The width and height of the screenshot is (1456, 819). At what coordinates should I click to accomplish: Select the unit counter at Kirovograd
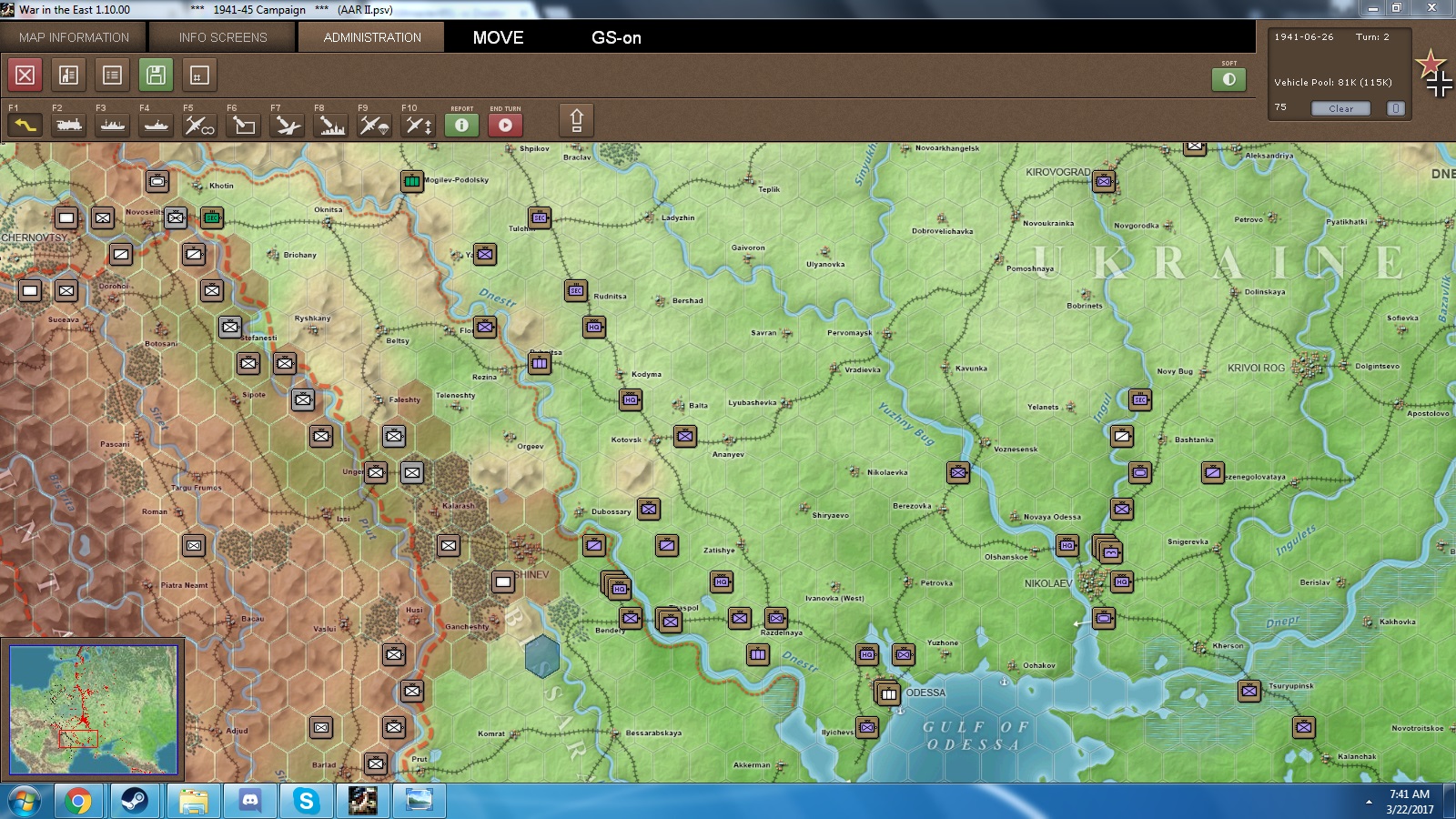pos(1104,181)
